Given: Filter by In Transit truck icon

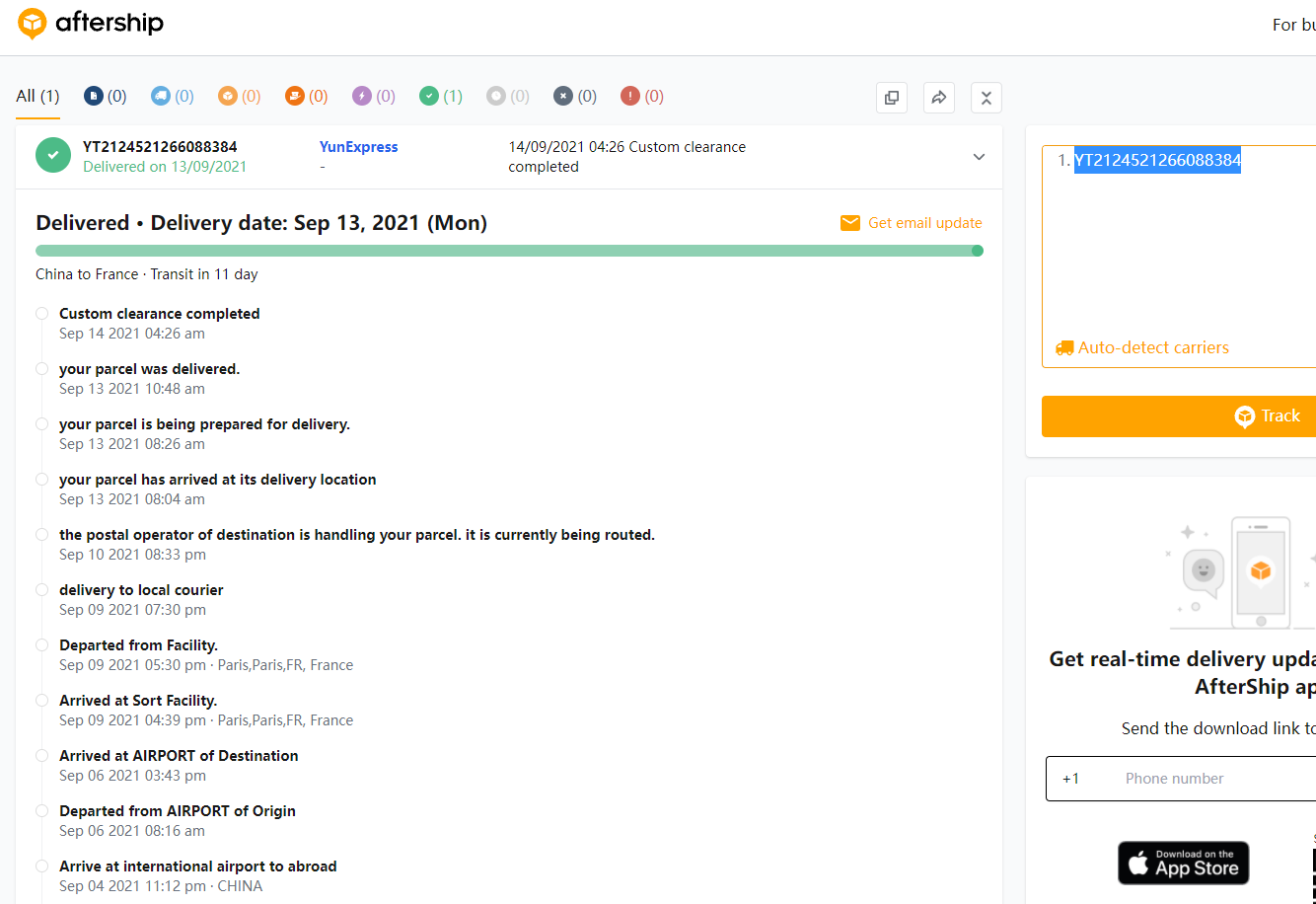Looking at the screenshot, I should pos(161,96).
